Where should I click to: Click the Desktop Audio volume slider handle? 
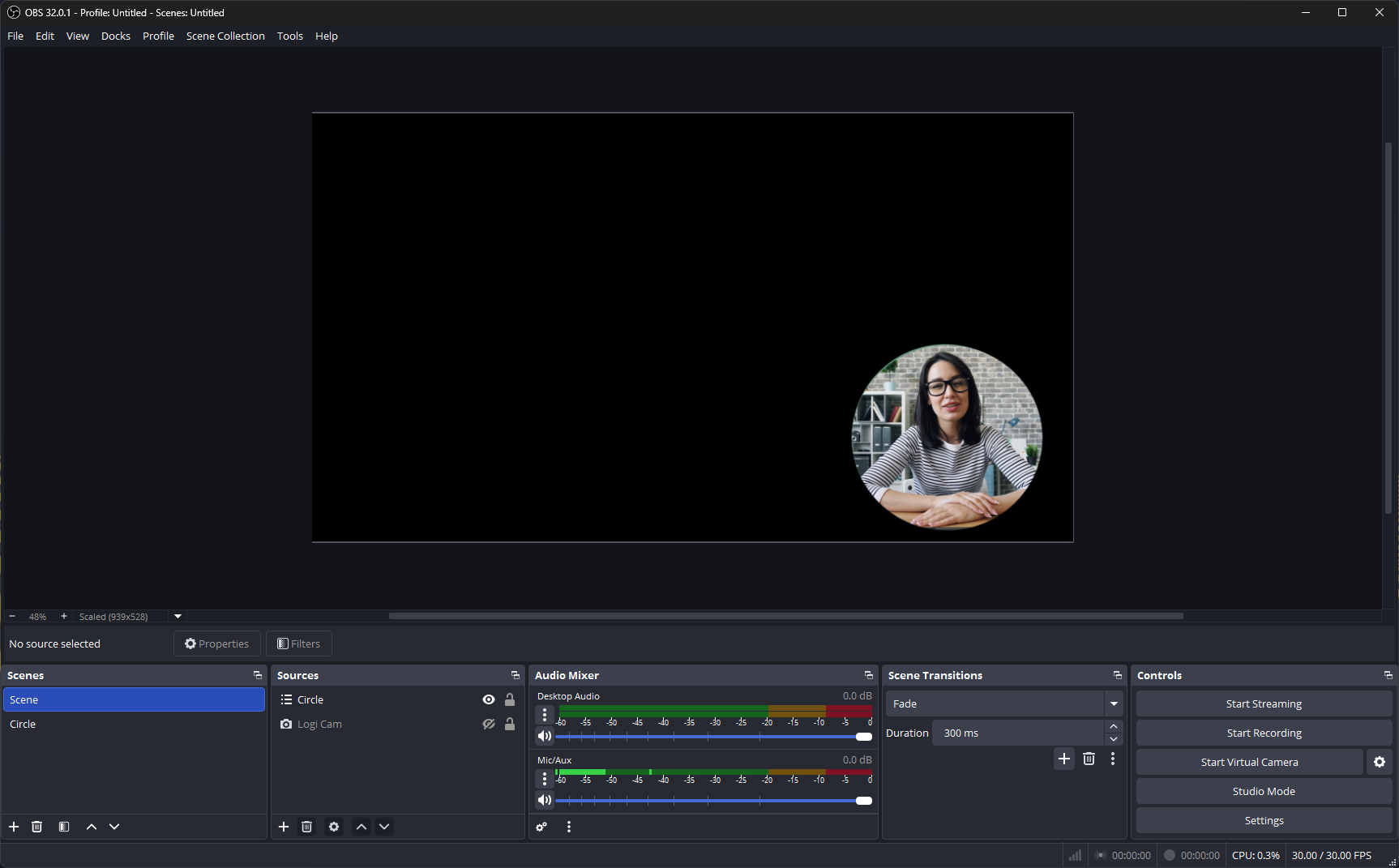click(x=864, y=737)
